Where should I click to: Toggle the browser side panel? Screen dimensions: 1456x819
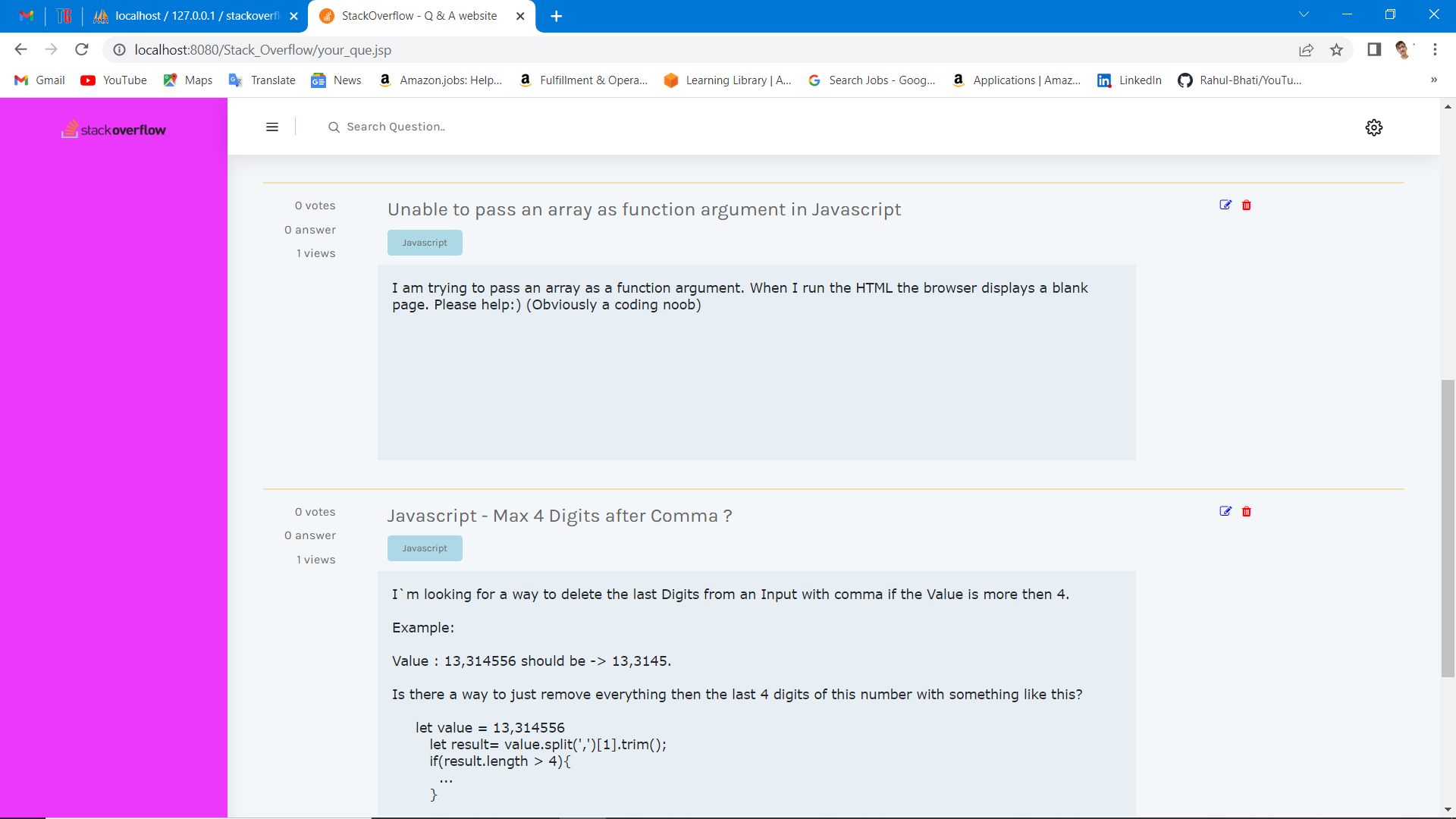tap(1373, 50)
